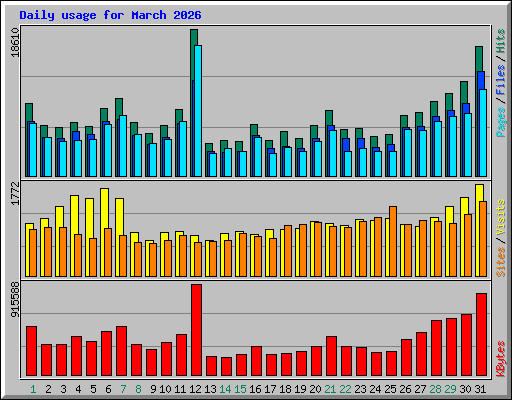This screenshot has height=400, width=512.
Task: Click the orange Sites bar for day 25
Action: (393, 241)
